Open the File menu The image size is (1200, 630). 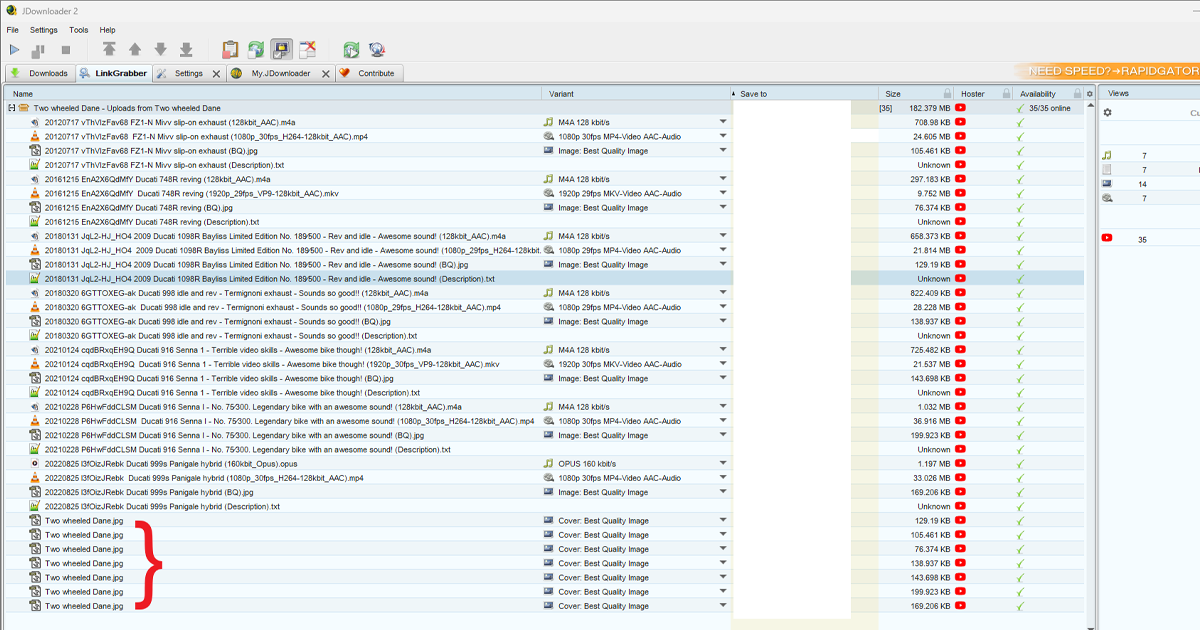point(13,30)
